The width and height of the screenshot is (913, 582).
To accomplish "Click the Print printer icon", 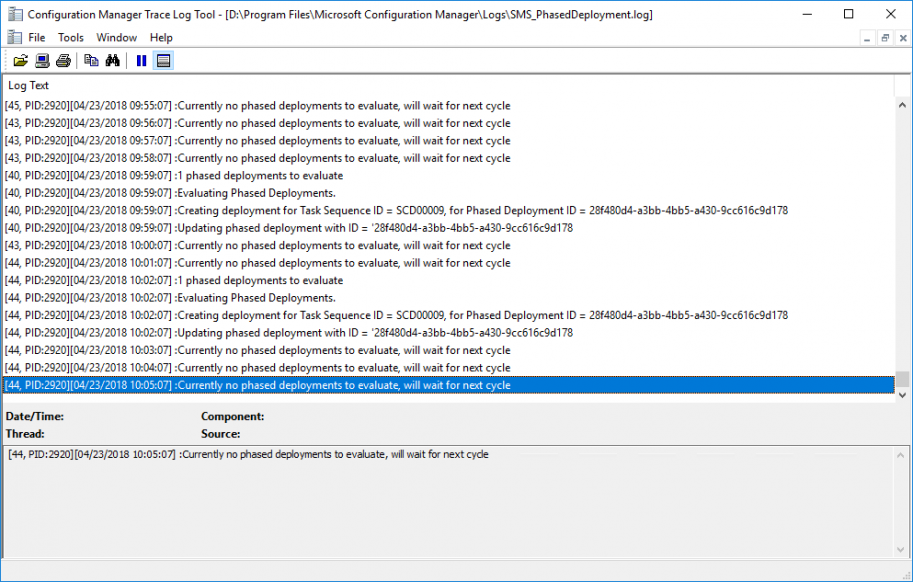I will coord(63,61).
